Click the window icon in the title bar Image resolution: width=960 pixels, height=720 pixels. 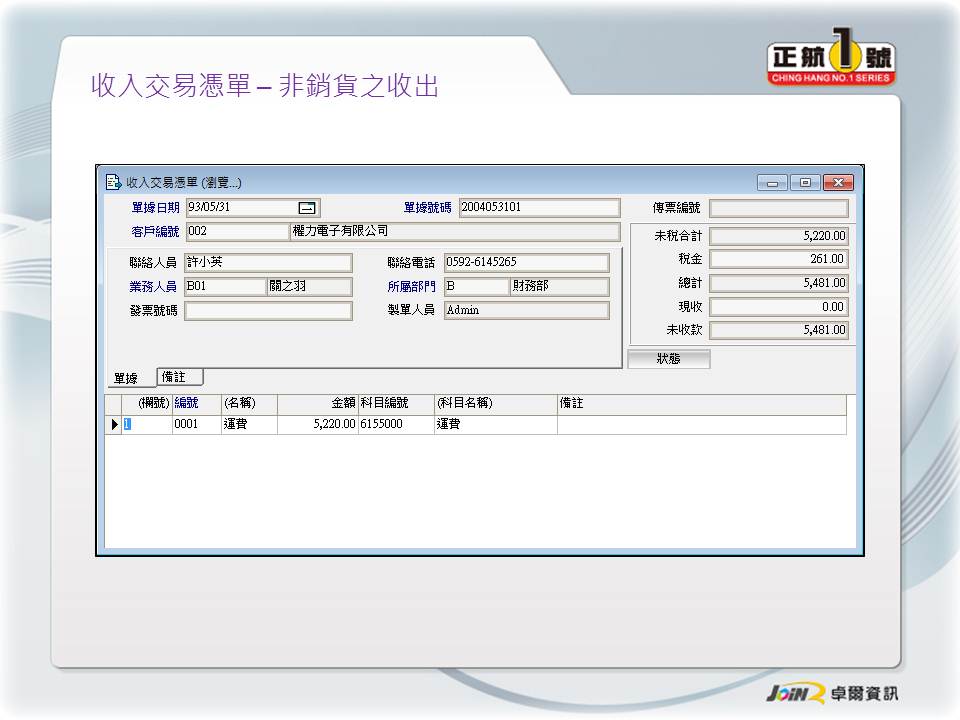tap(113, 183)
